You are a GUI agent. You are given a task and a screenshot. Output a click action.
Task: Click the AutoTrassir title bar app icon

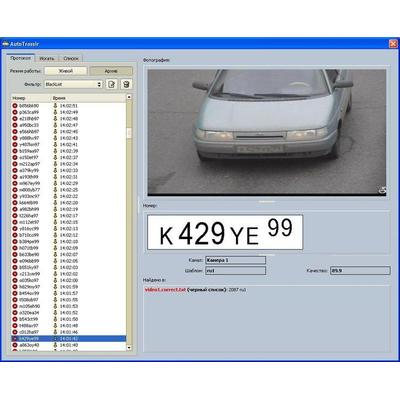pos(5,44)
